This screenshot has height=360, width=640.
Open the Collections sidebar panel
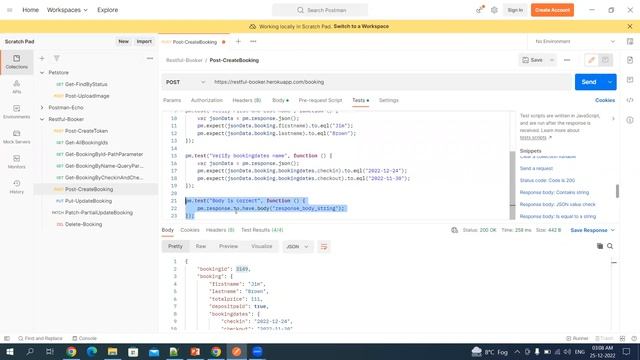[16, 62]
